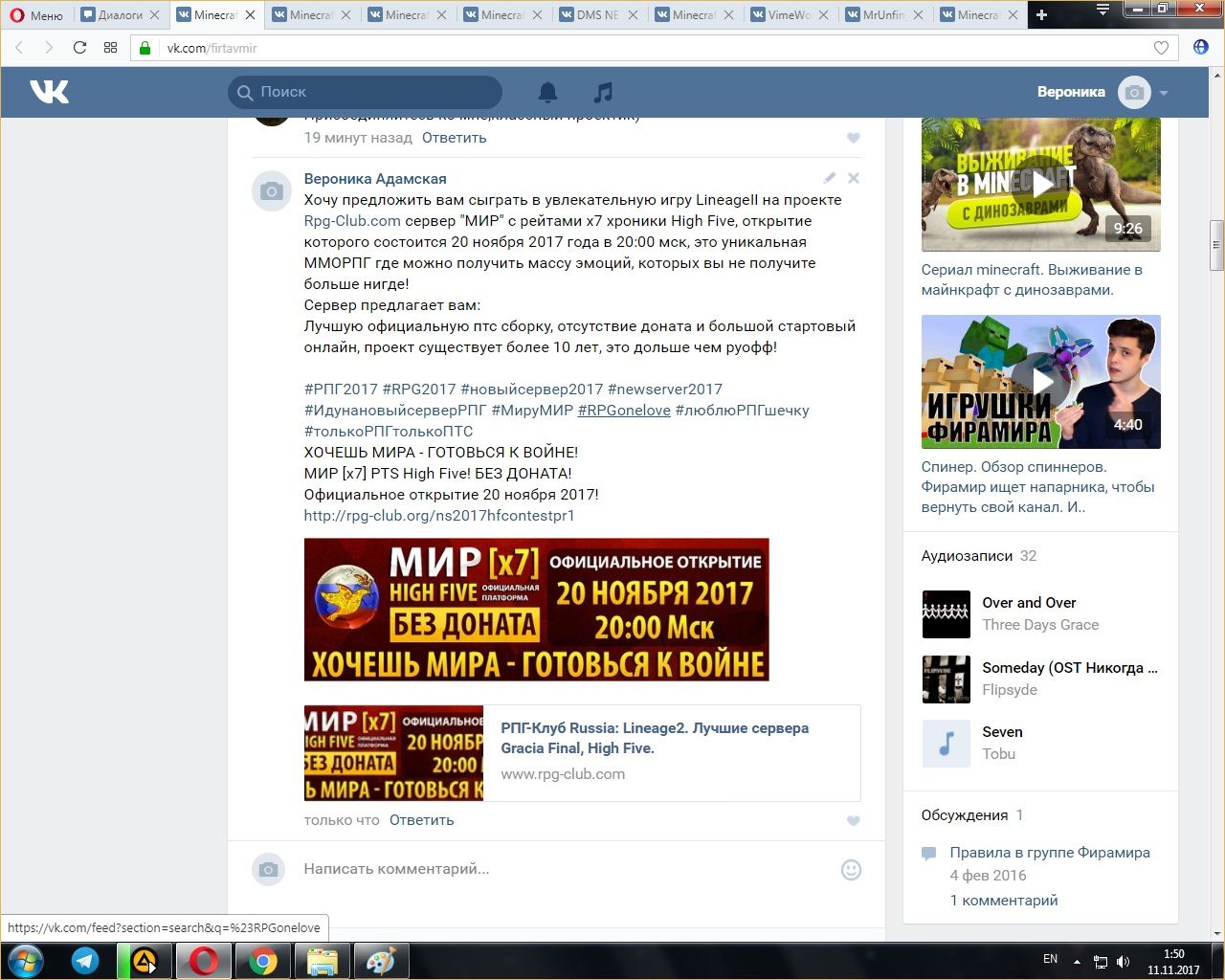Go back to previous page

[19, 48]
